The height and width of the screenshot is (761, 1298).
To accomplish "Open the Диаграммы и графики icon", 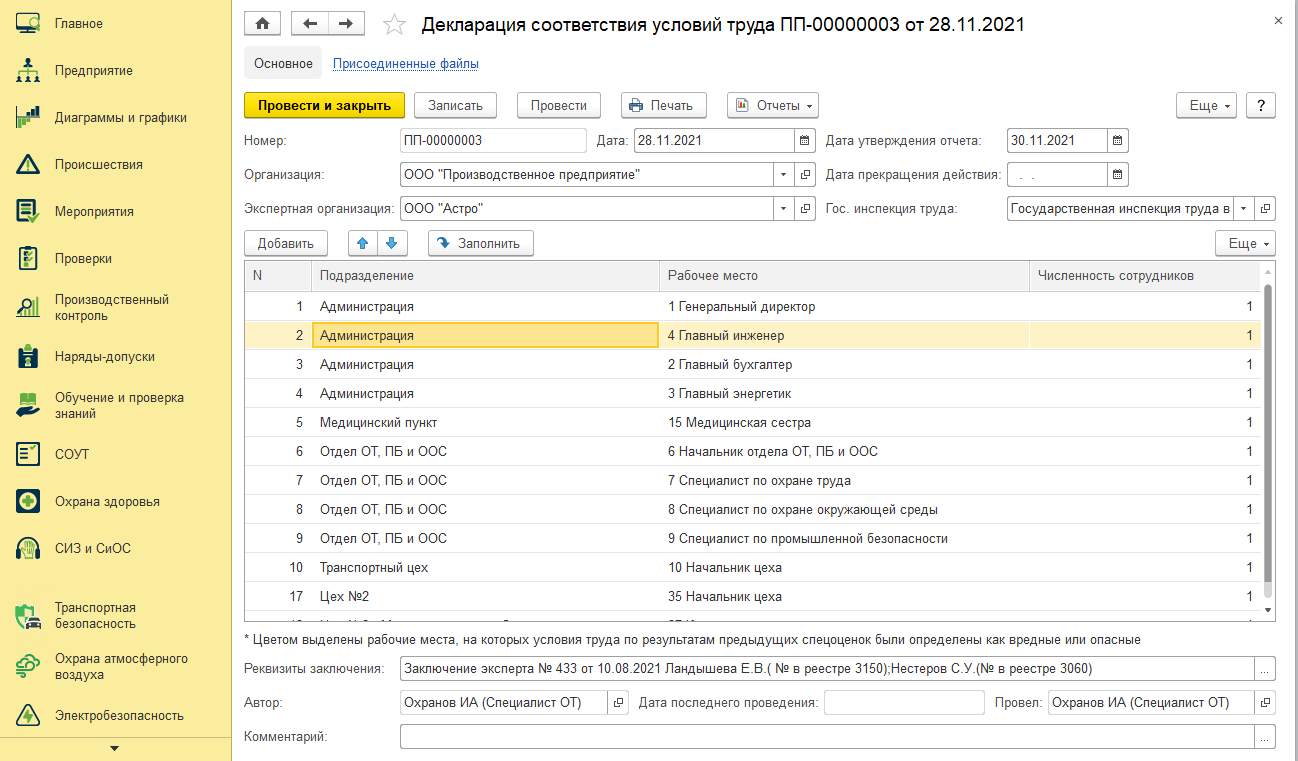I will [28, 118].
